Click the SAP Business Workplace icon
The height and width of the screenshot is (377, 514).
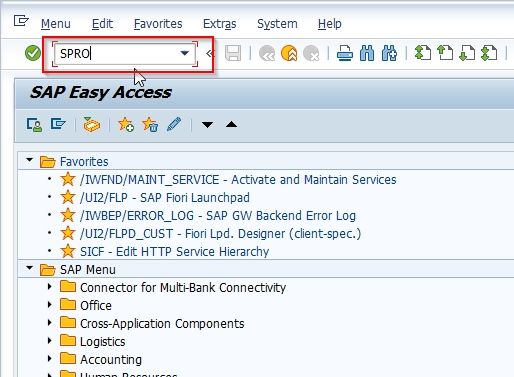coord(91,125)
